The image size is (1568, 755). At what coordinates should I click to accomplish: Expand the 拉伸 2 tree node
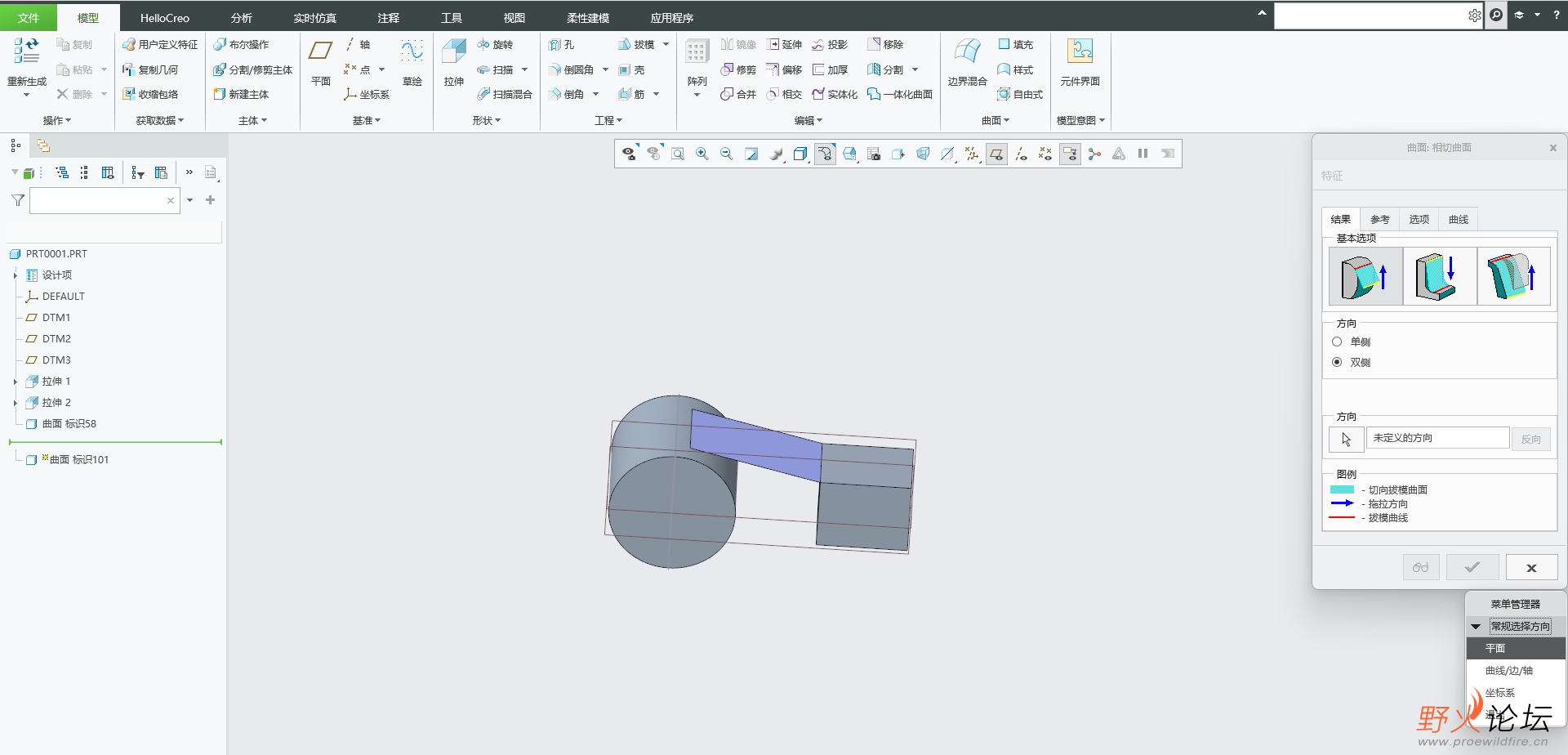(x=16, y=403)
